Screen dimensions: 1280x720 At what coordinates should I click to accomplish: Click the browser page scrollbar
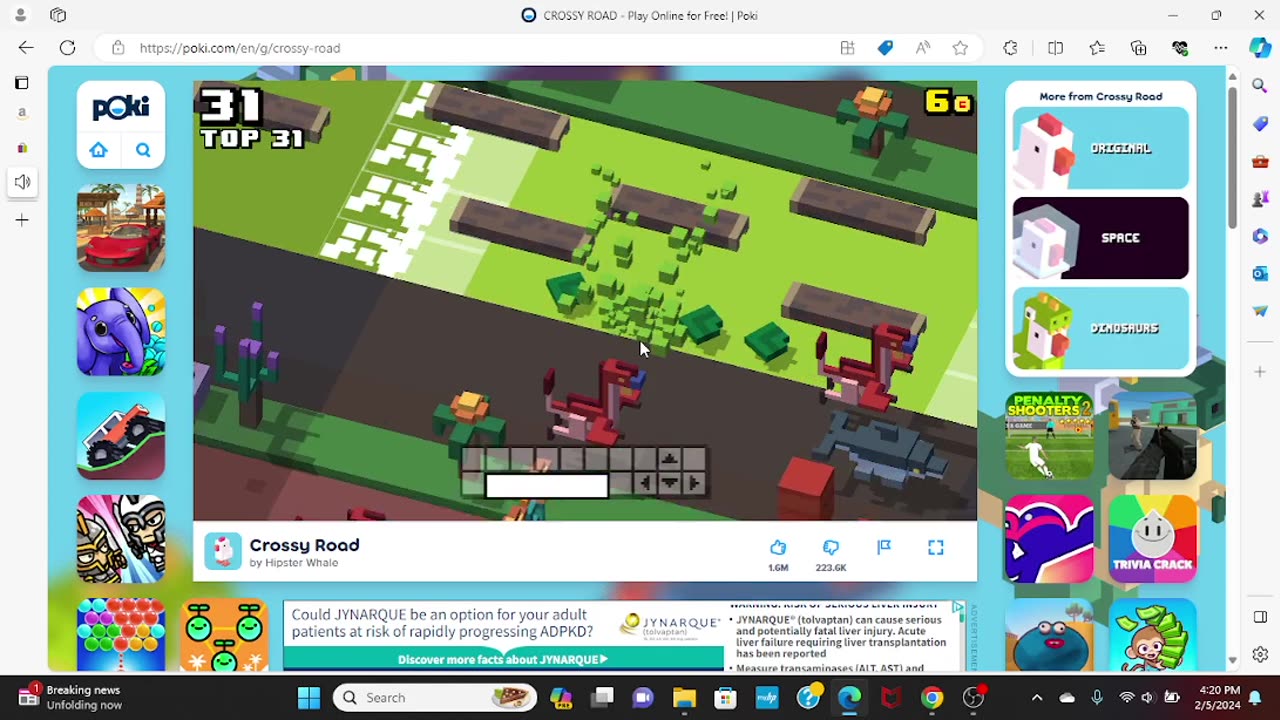coord(1232,160)
